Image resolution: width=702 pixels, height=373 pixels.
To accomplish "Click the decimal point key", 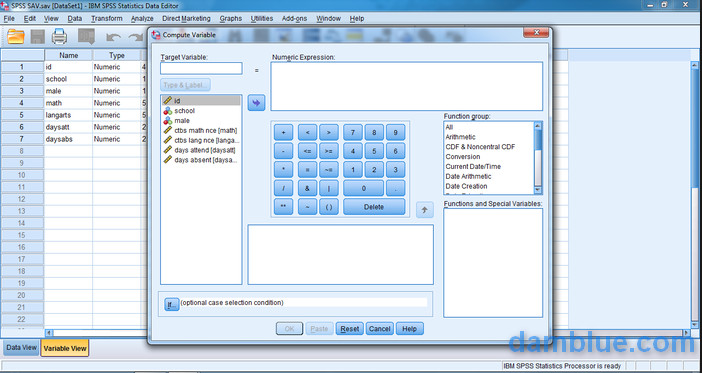I will click(x=396, y=188).
